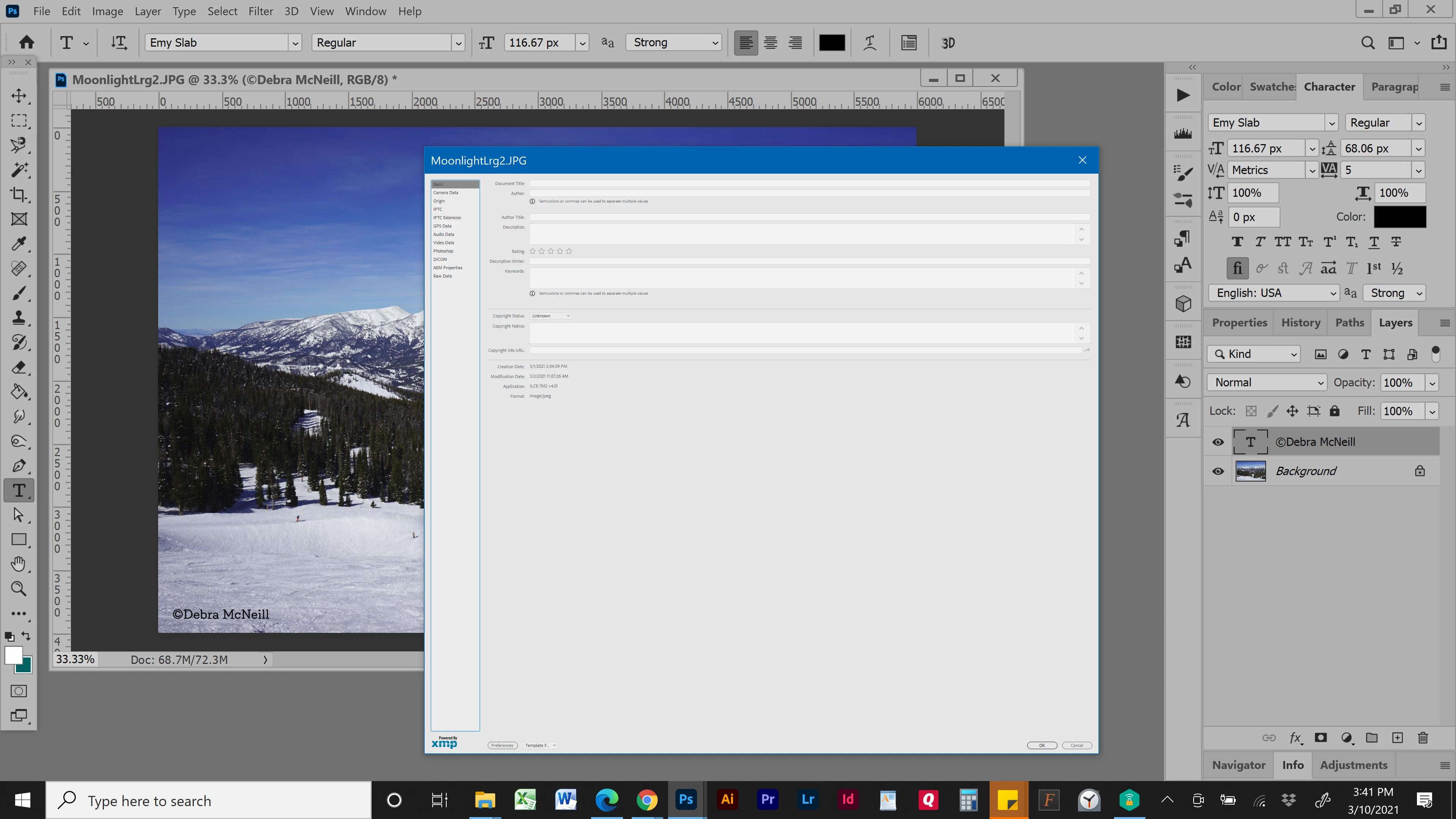1456x819 pixels.
Task: Select the Eyedropper tool
Action: tap(19, 243)
